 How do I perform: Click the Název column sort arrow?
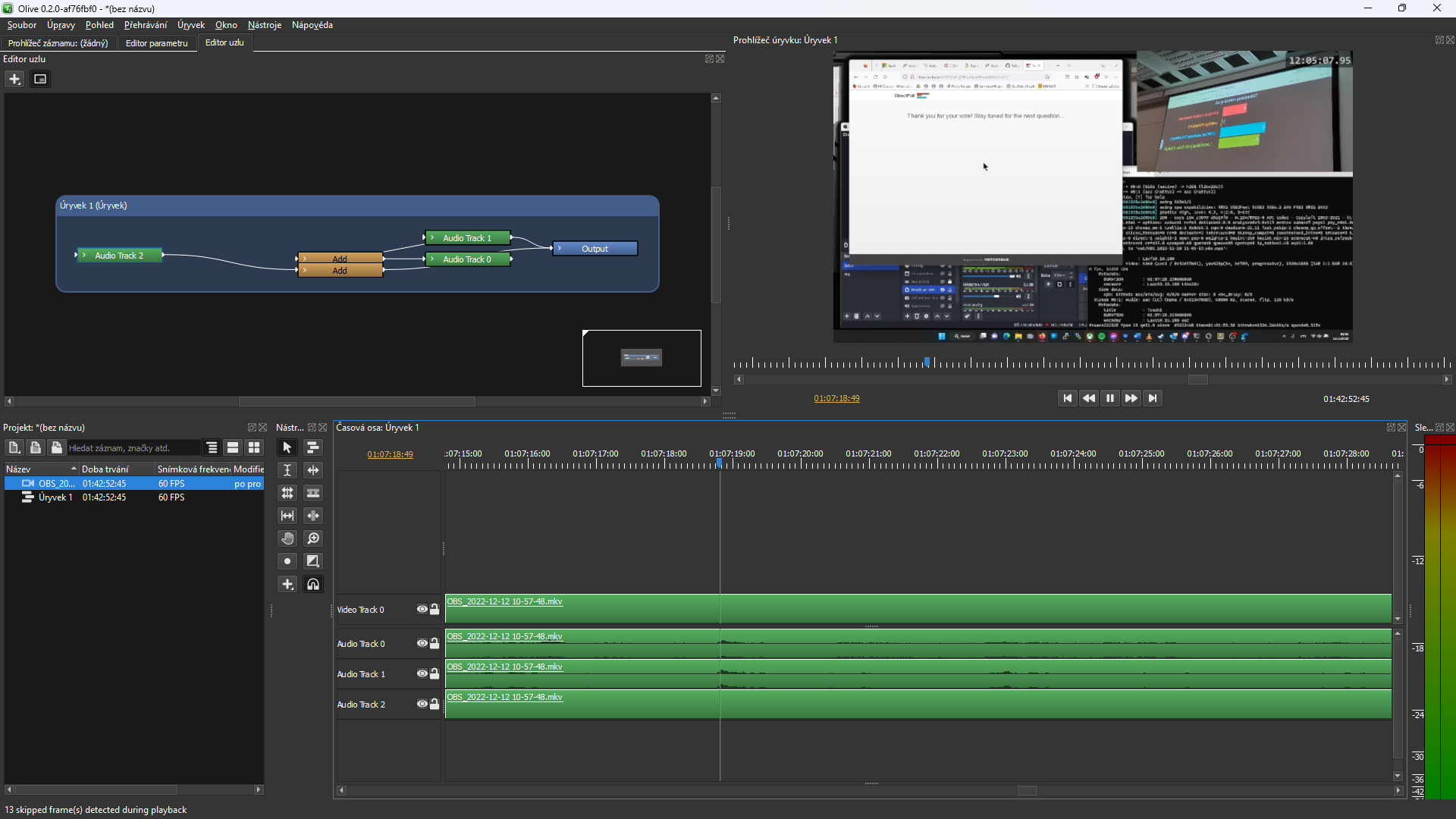coord(74,469)
